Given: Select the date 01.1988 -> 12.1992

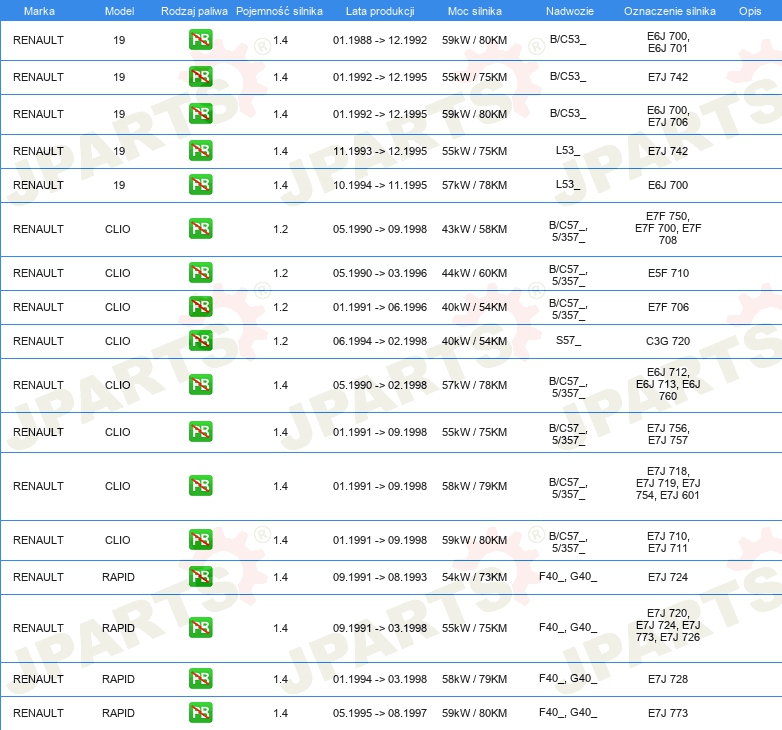Looking at the screenshot, I should click(x=380, y=40).
